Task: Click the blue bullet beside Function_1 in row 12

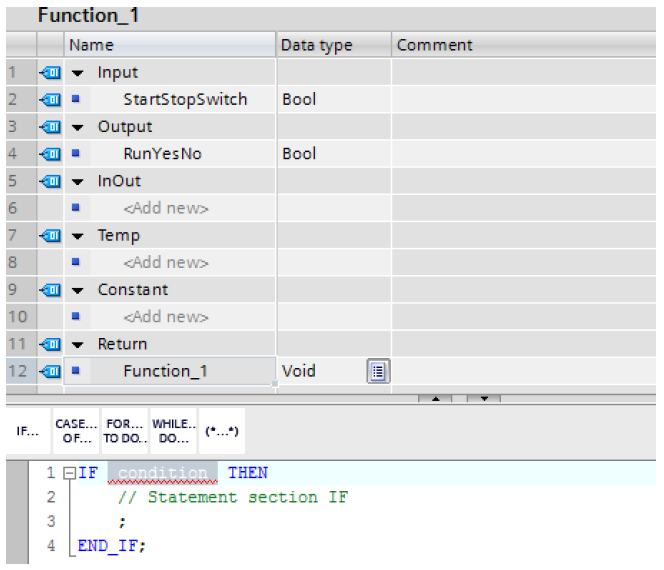Action: [76, 371]
